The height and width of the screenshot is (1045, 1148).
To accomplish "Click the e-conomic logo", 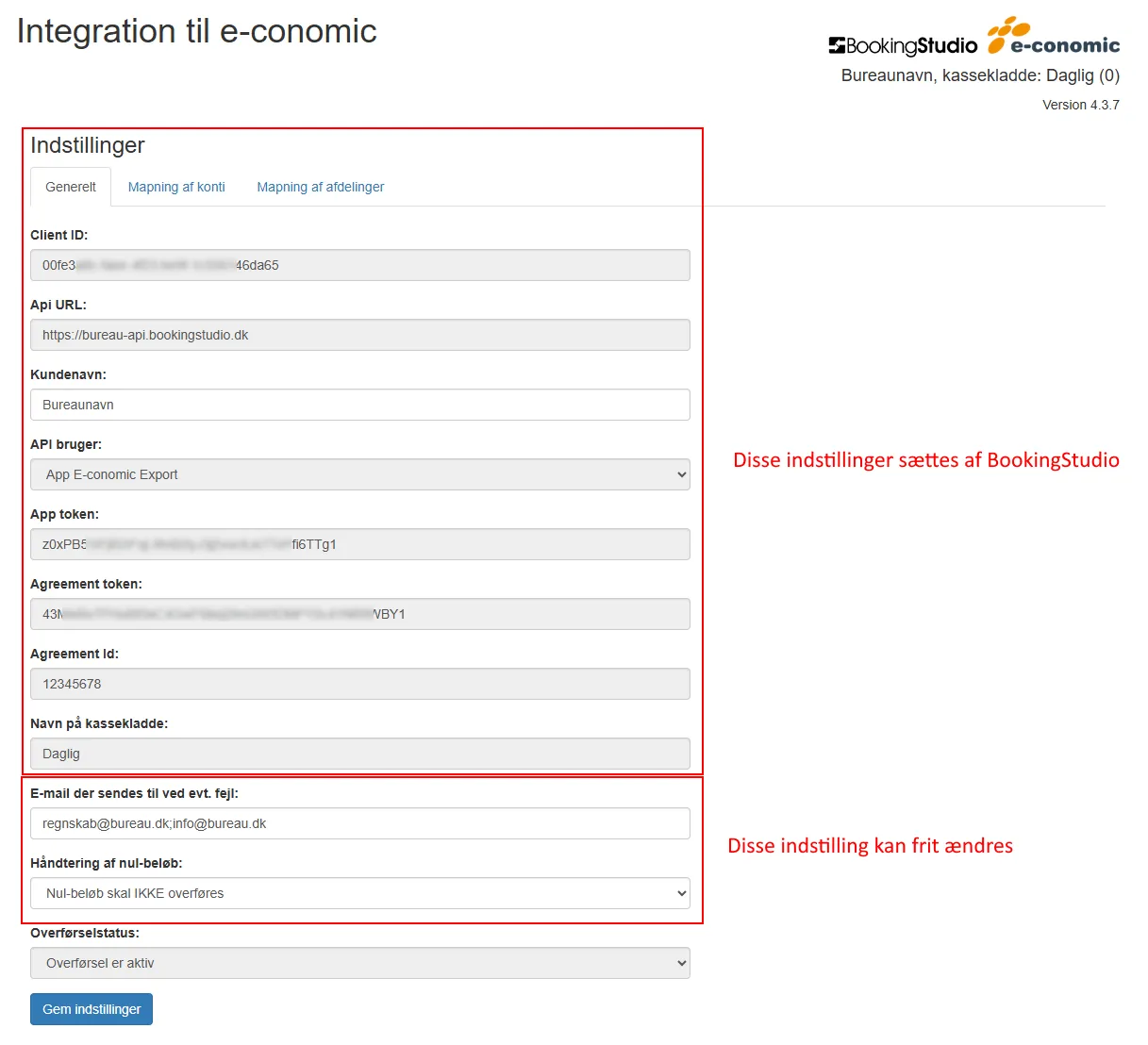I will pos(1054,38).
